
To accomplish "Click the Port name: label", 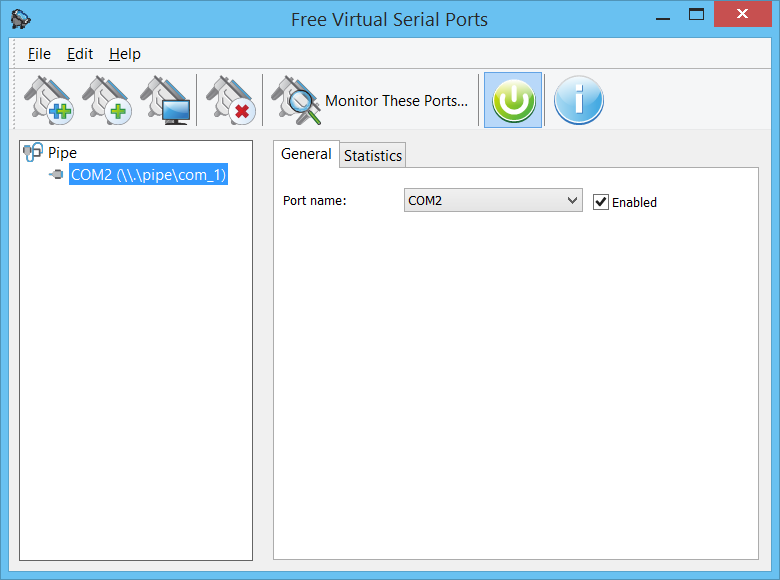I will coord(314,200).
